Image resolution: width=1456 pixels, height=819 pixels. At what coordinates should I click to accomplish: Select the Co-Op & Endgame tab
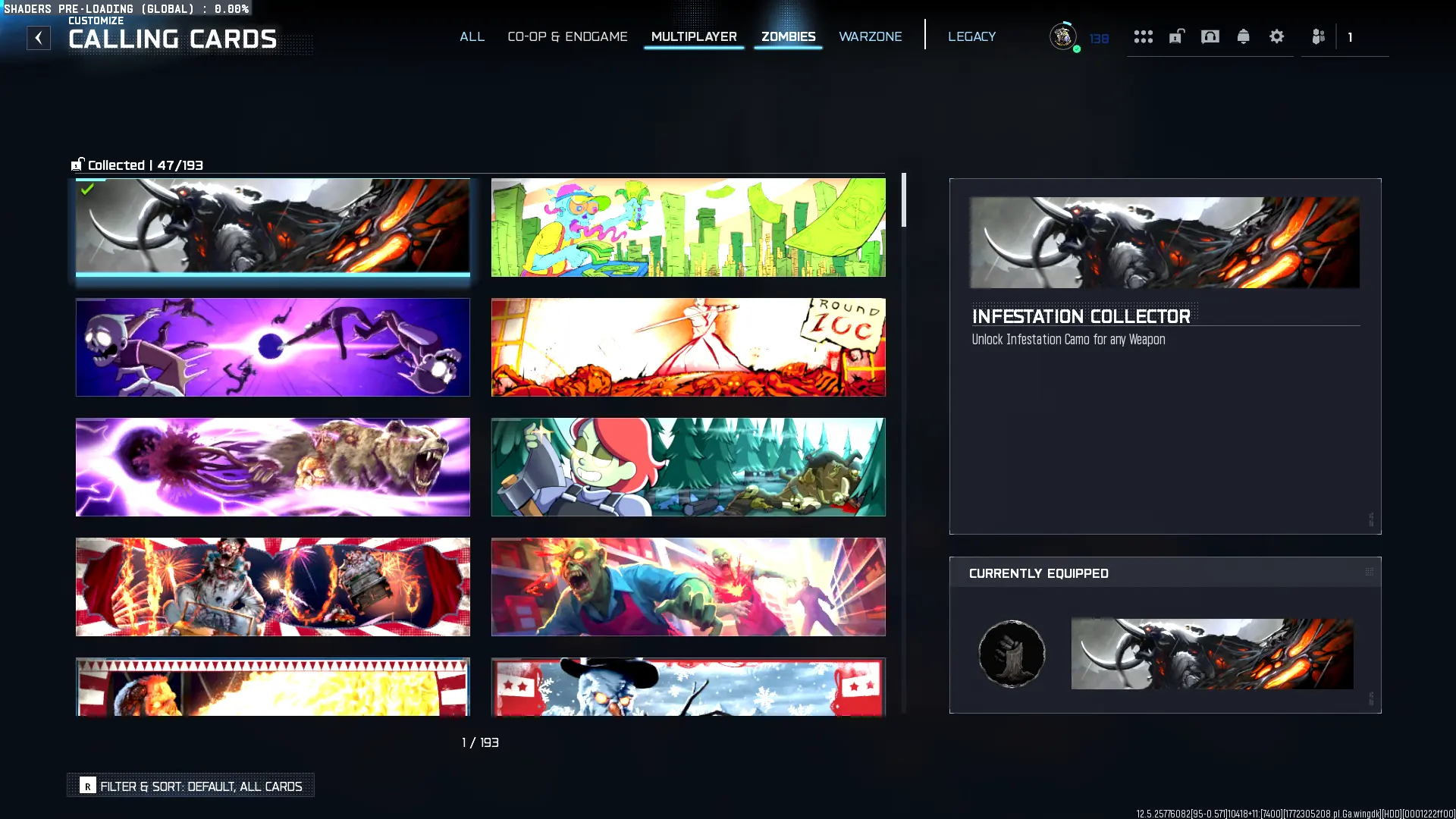pyautogui.click(x=567, y=36)
